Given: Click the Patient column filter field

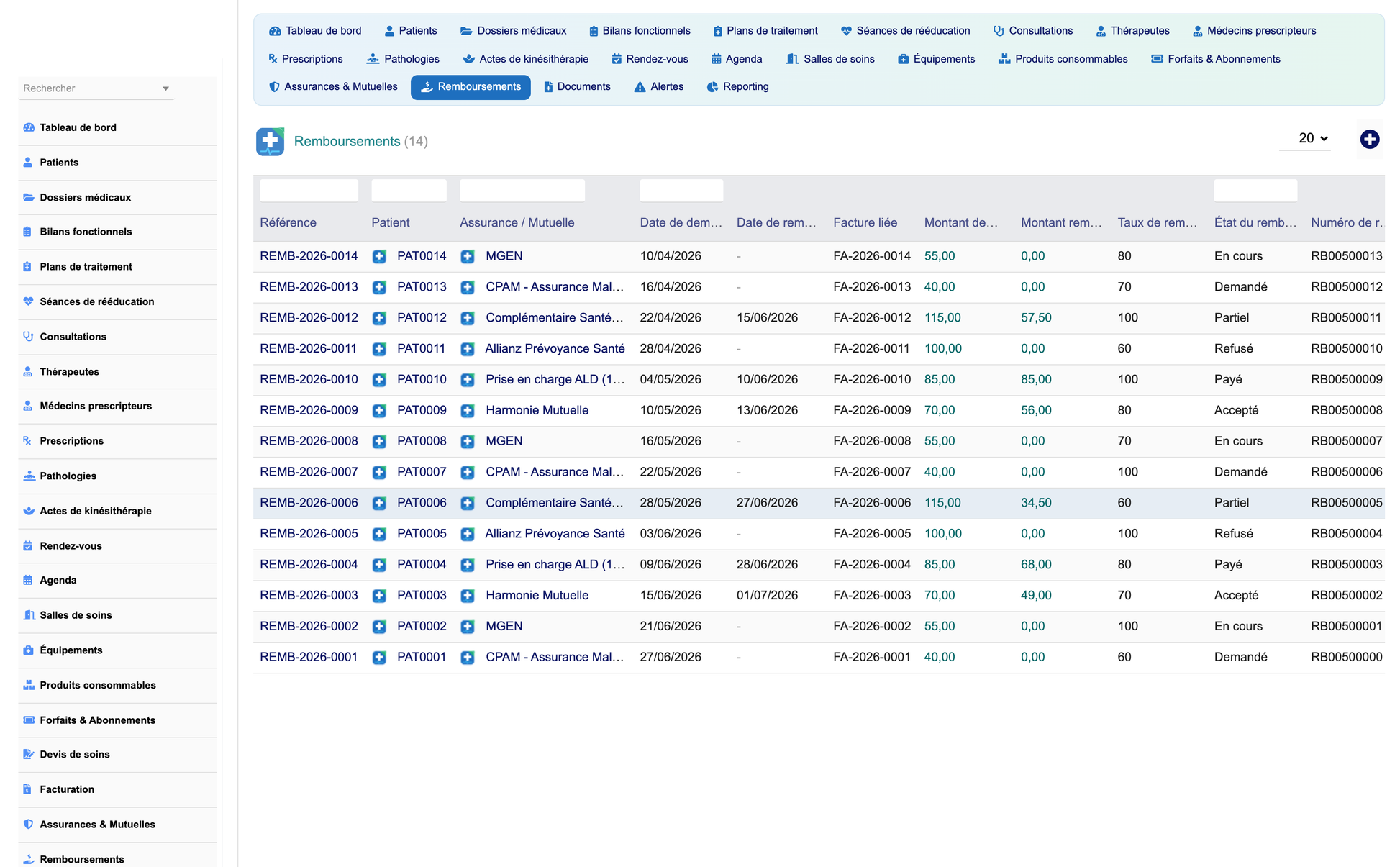Looking at the screenshot, I should 409,191.
